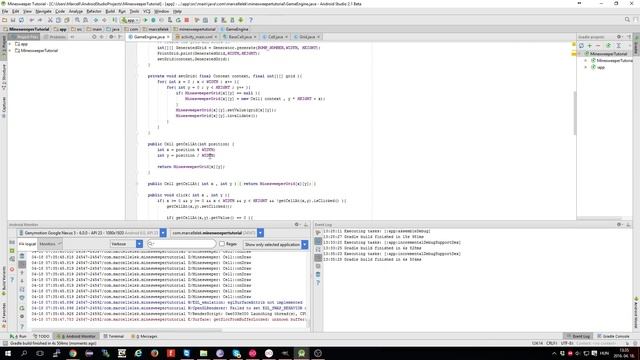Screen dimensions: 640x360
Task: Open the Messages tool window tab
Action: 144,336
